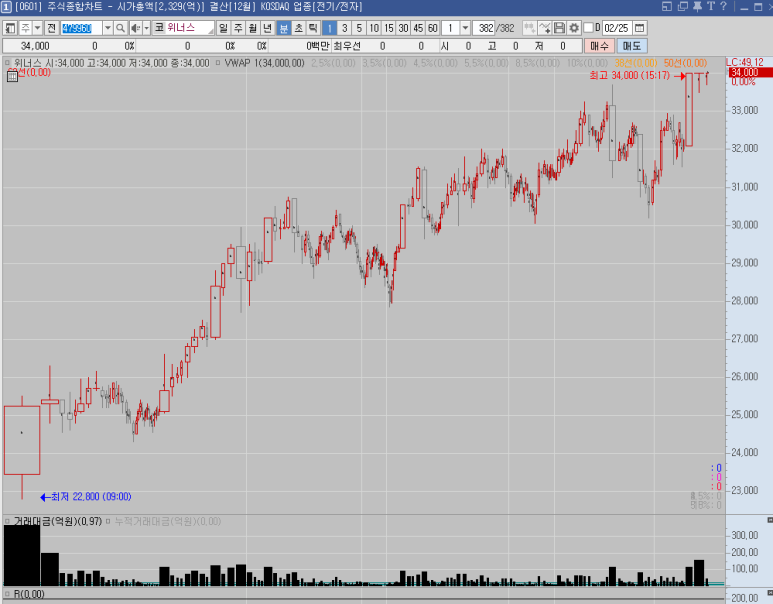Choose the 30-minute interval button
Image resolution: width=773 pixels, height=604 pixels.
(404, 28)
